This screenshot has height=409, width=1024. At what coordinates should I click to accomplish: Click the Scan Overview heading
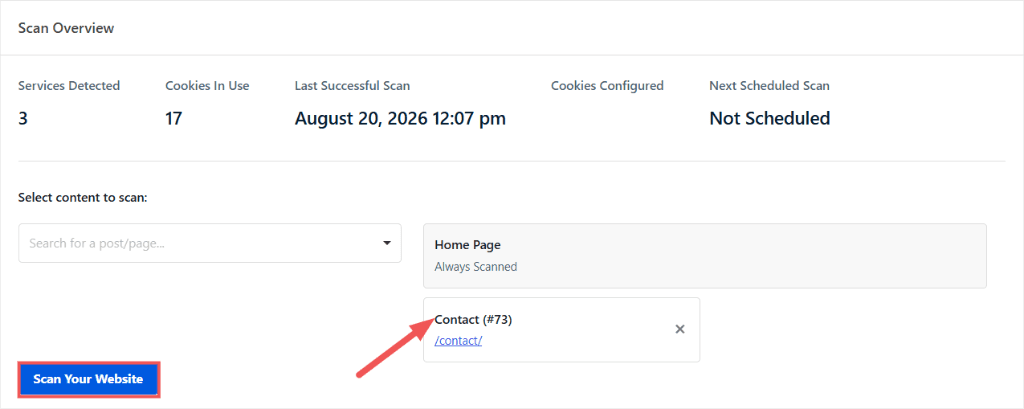(x=66, y=28)
